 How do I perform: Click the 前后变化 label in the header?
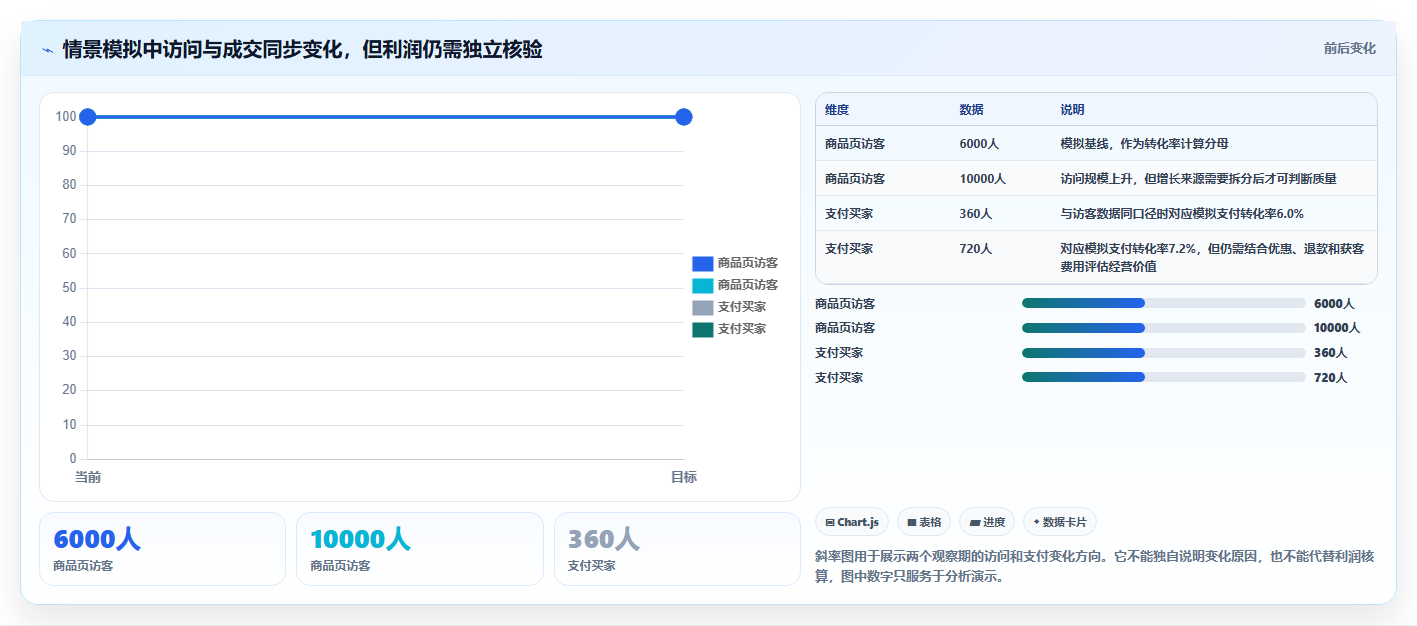(x=1349, y=48)
